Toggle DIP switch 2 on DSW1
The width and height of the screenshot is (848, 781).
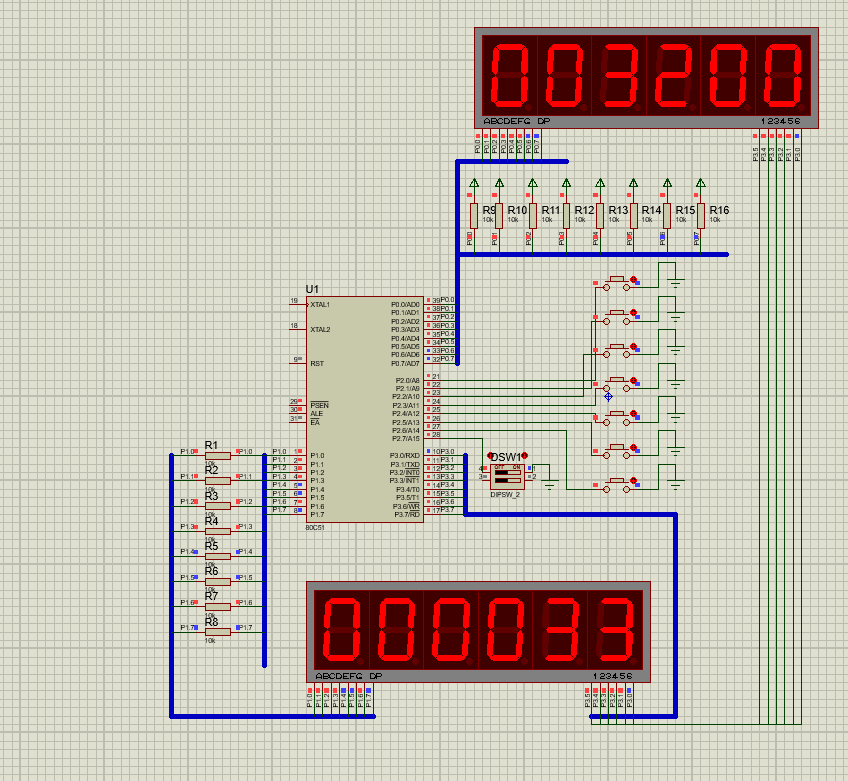[x=508, y=480]
